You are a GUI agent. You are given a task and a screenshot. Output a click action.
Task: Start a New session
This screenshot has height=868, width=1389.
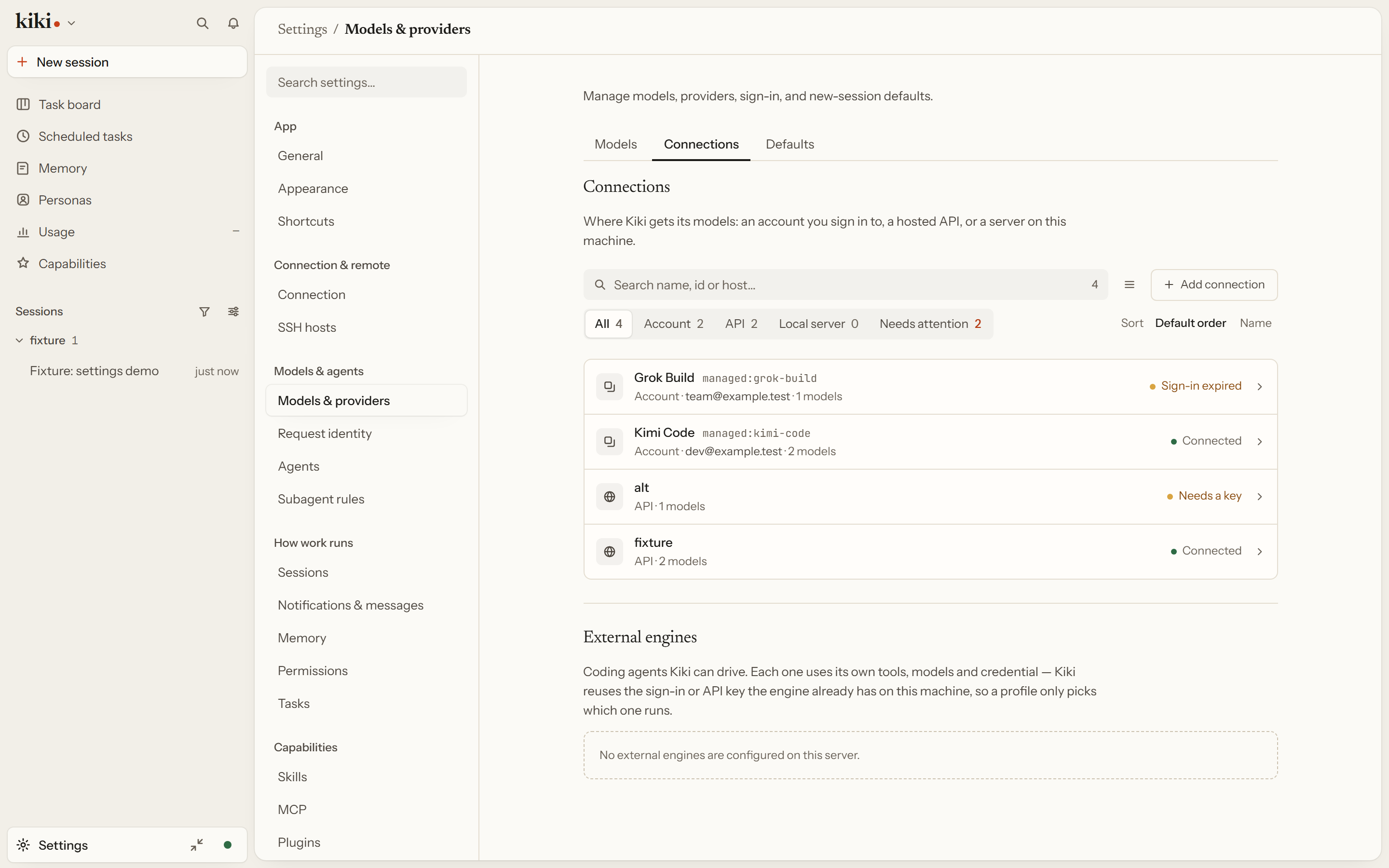[x=127, y=62]
